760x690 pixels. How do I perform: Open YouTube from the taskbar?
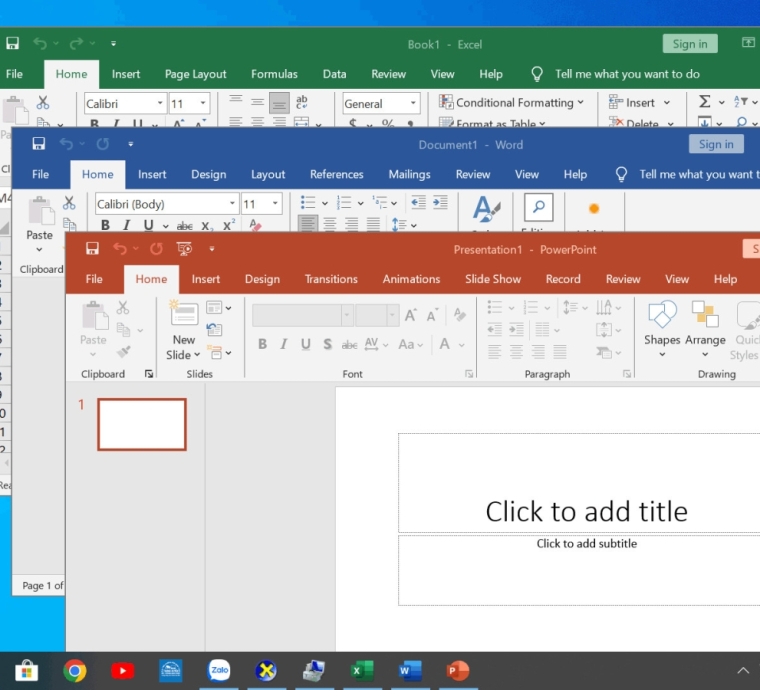click(x=123, y=671)
